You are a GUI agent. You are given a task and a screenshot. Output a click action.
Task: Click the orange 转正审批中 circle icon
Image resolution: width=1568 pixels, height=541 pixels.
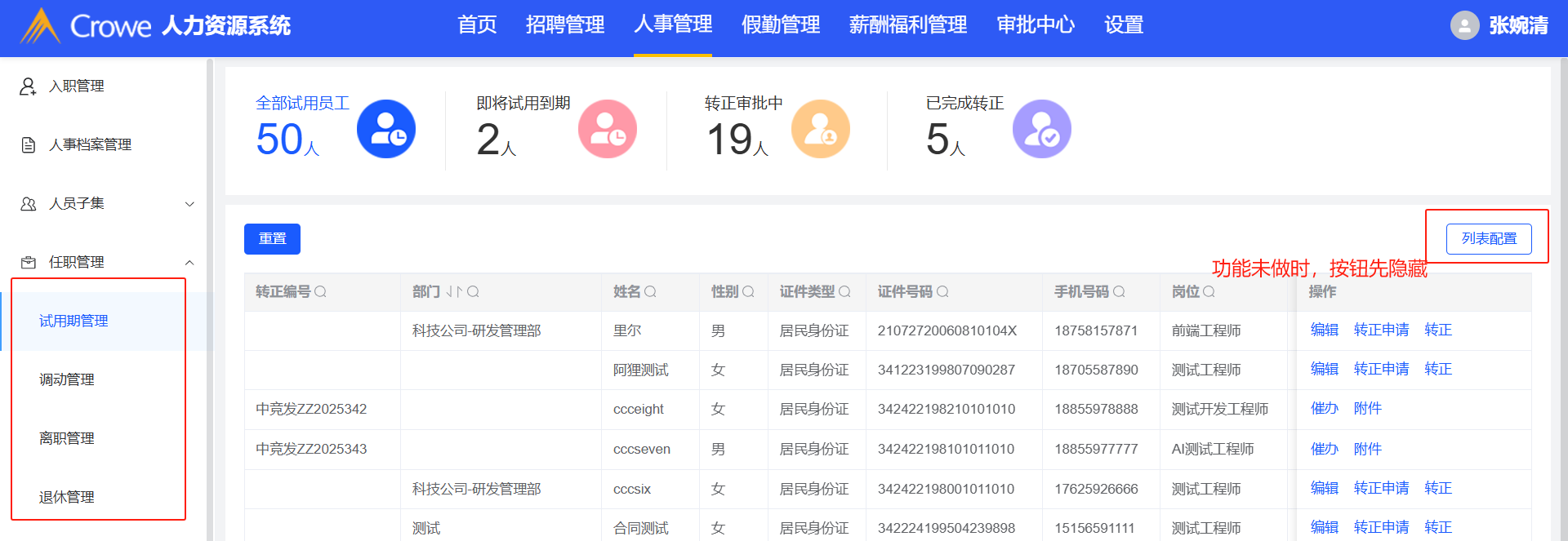coord(821,129)
